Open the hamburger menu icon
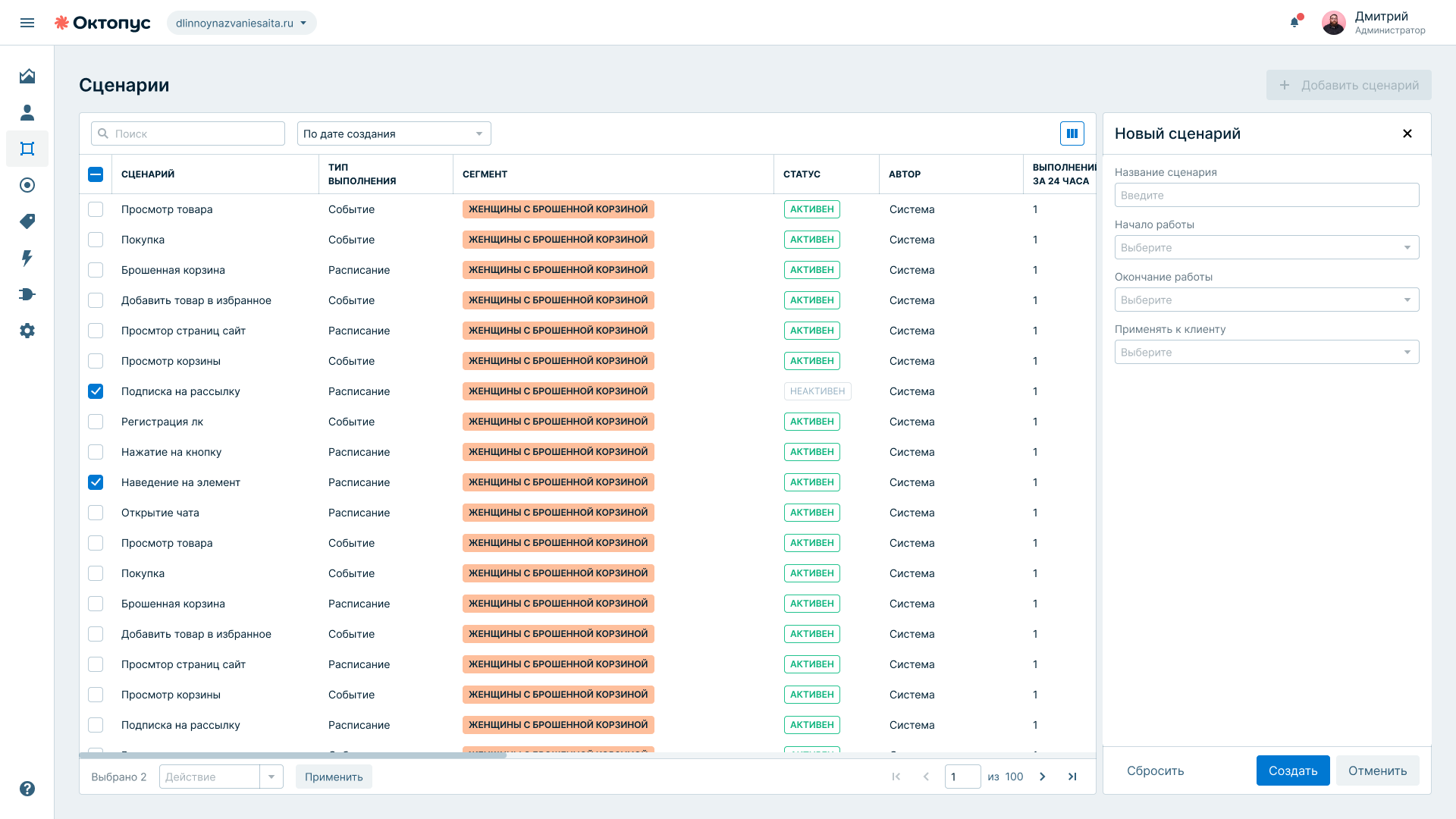Screen dimensions: 1456x819 [x=27, y=23]
